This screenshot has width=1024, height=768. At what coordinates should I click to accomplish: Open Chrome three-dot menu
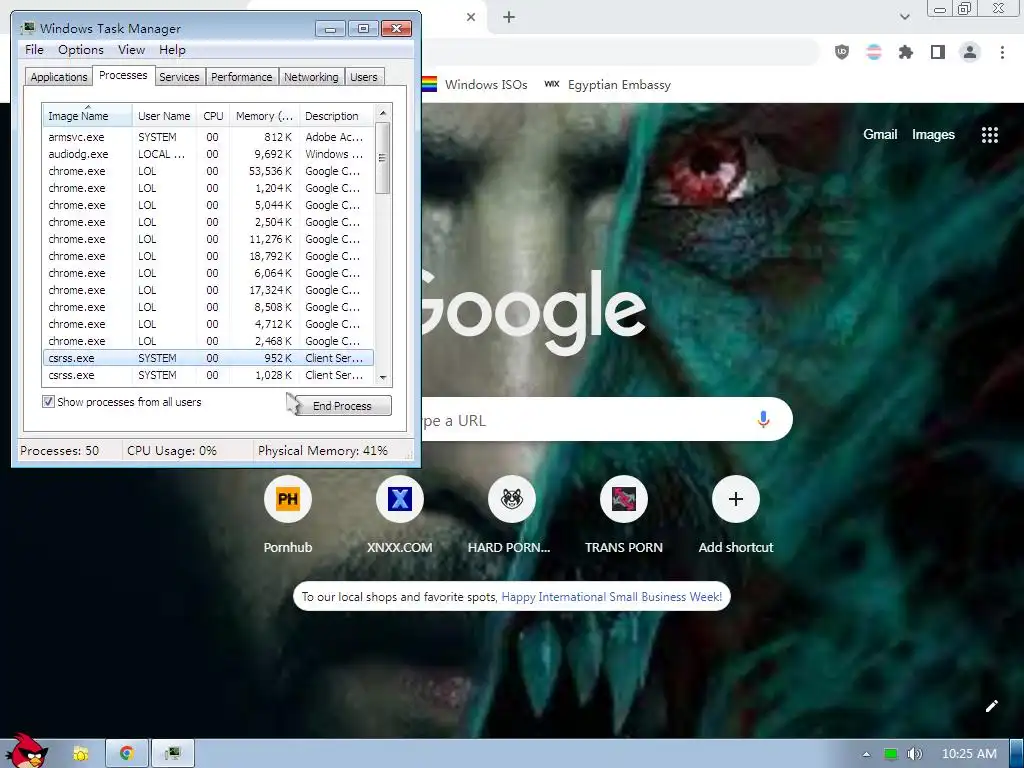(x=1002, y=52)
